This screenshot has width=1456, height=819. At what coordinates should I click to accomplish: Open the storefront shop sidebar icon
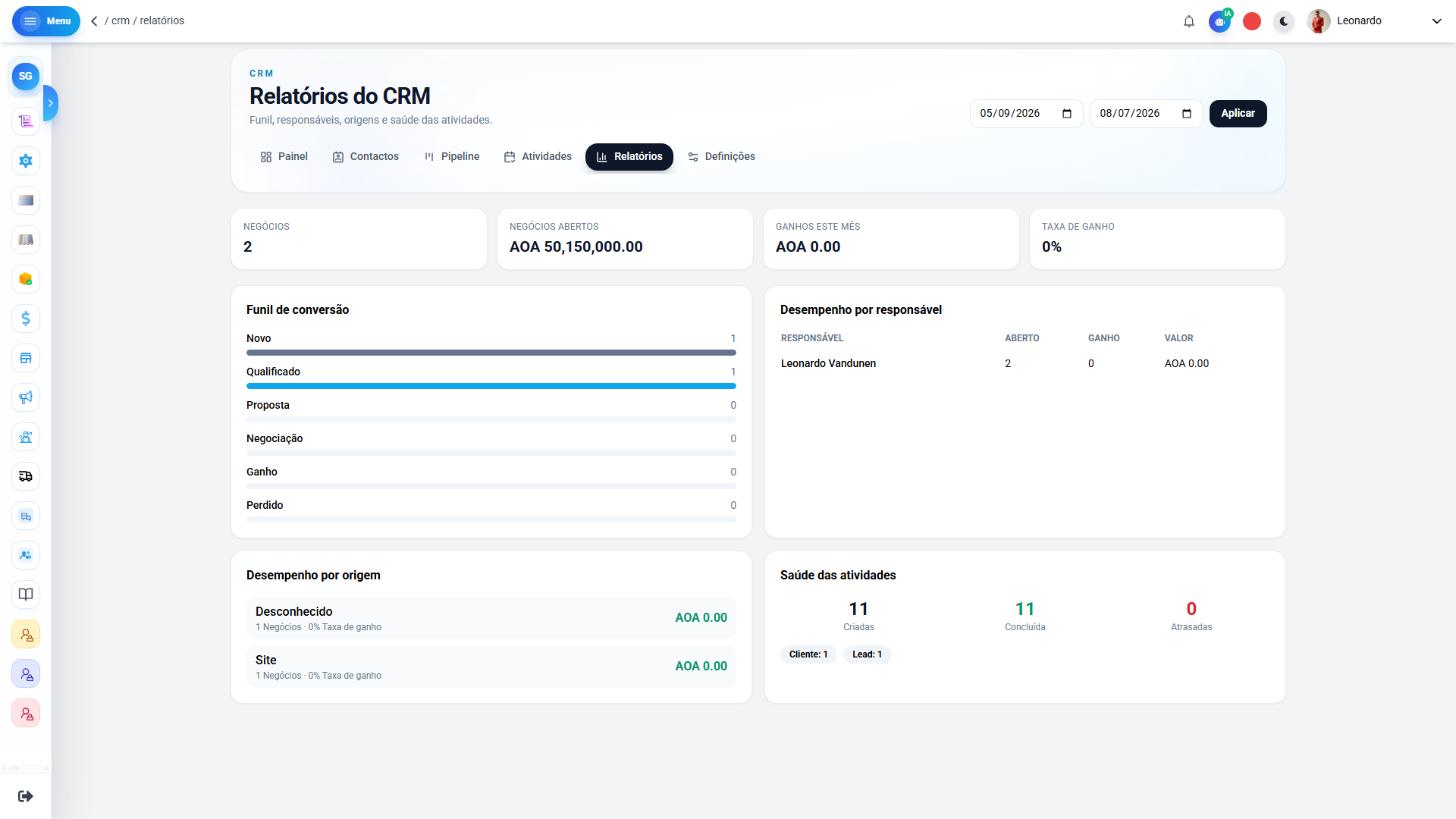click(x=26, y=358)
